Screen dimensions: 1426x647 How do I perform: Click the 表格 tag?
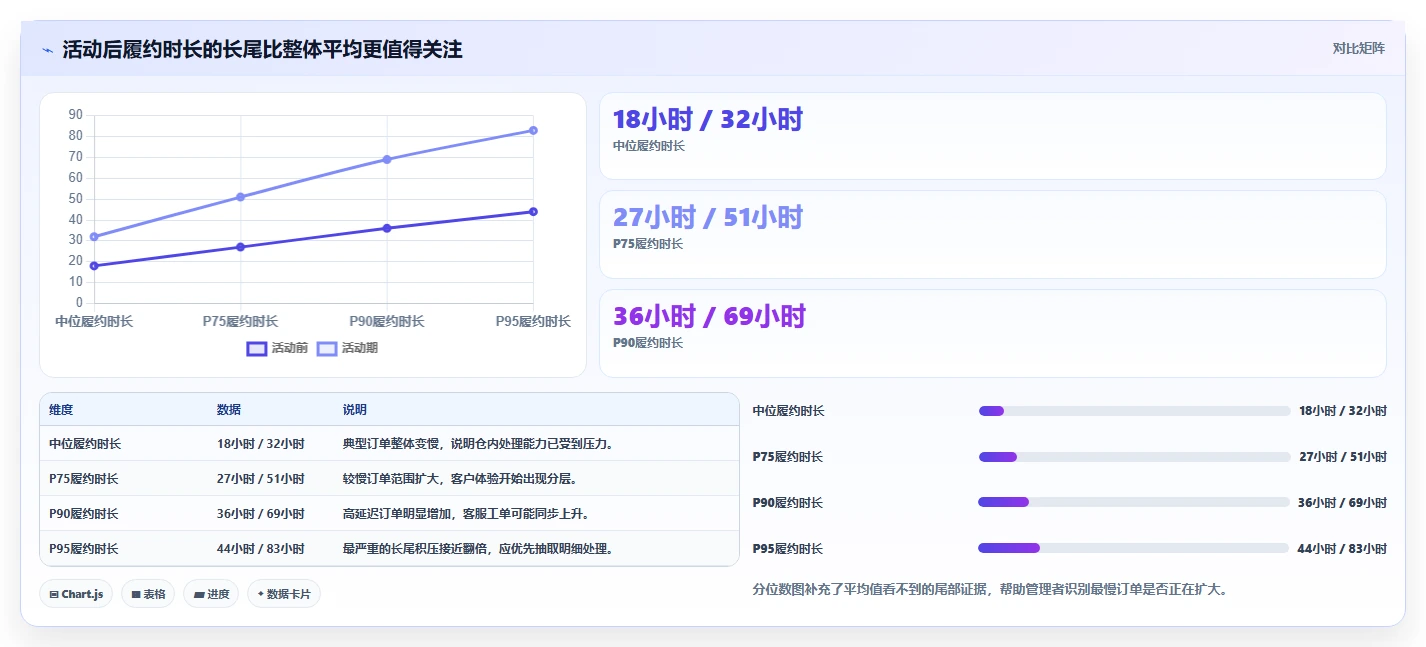pos(148,594)
